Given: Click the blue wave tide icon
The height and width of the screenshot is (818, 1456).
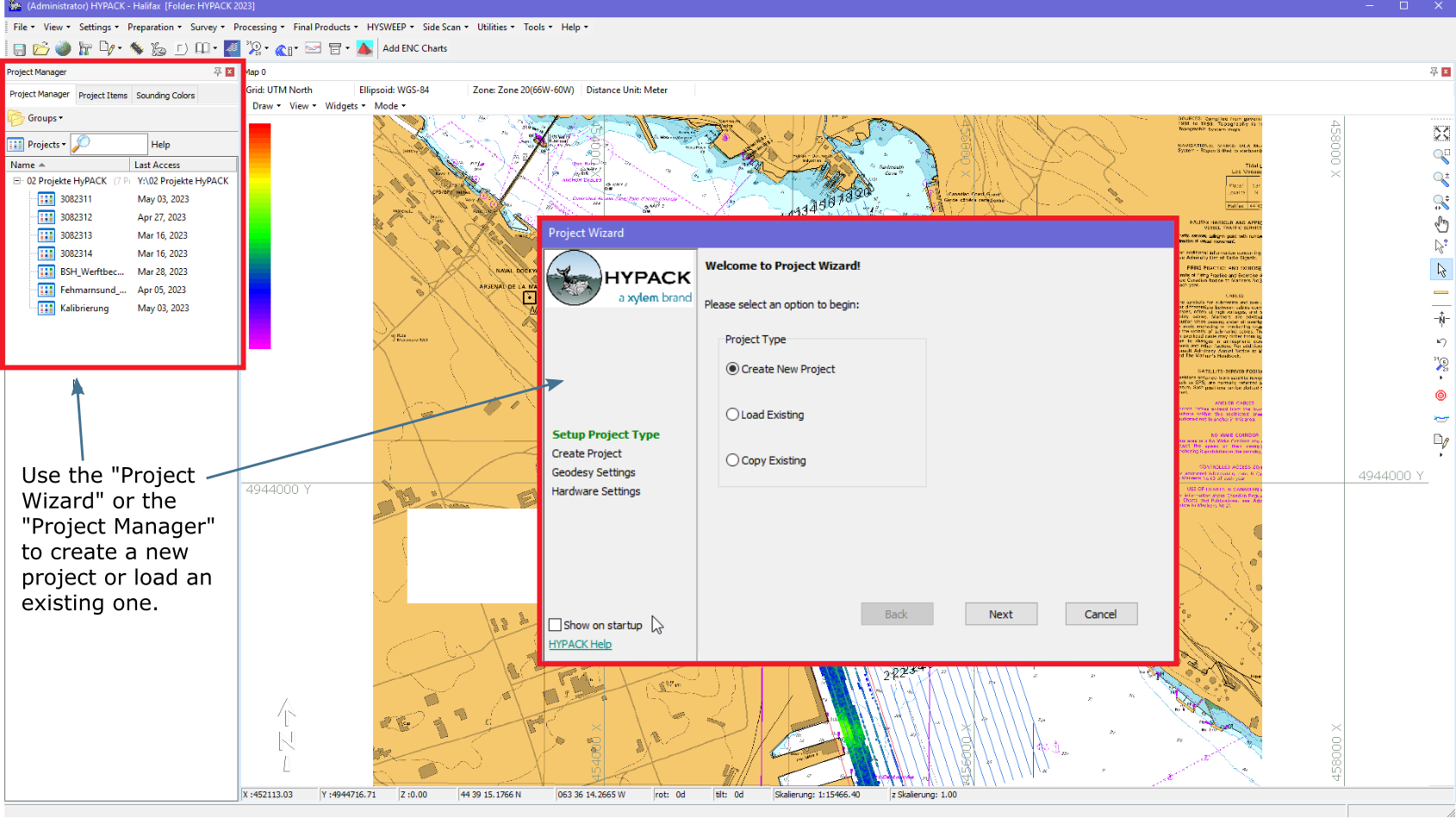Looking at the screenshot, I should point(283,49).
